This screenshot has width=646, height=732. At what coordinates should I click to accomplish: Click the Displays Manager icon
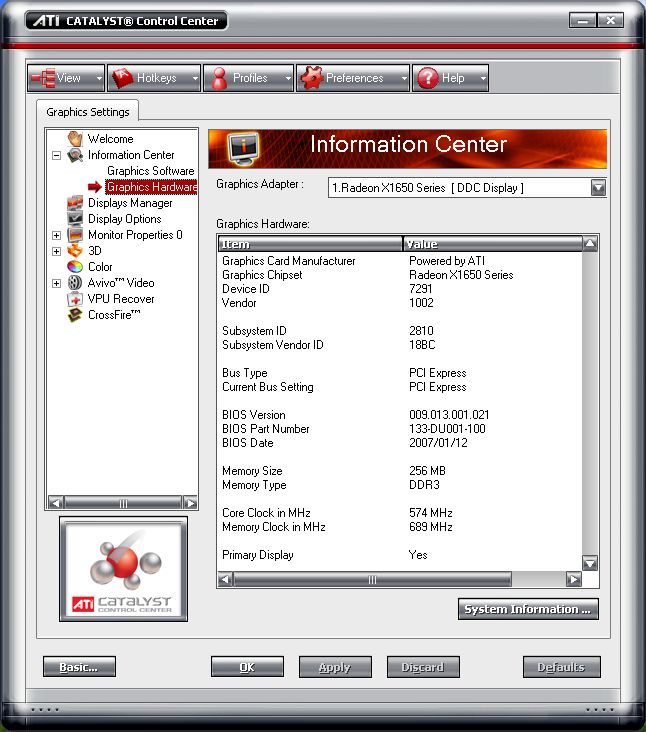click(75, 203)
